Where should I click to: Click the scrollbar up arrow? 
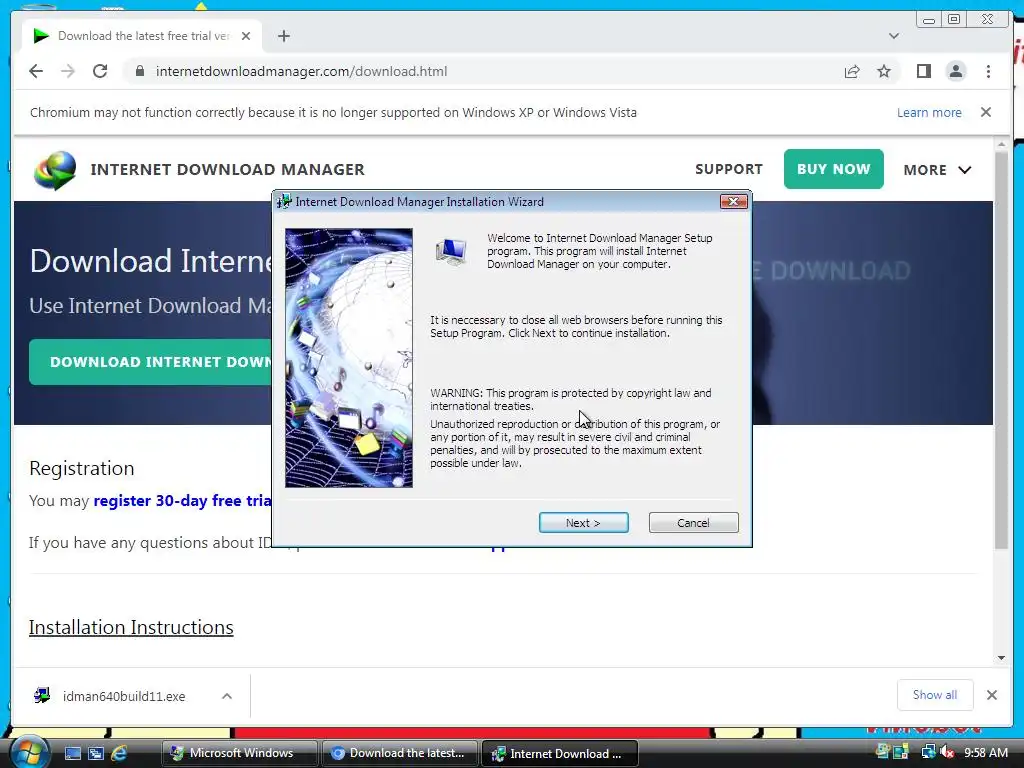pyautogui.click(x=1001, y=144)
